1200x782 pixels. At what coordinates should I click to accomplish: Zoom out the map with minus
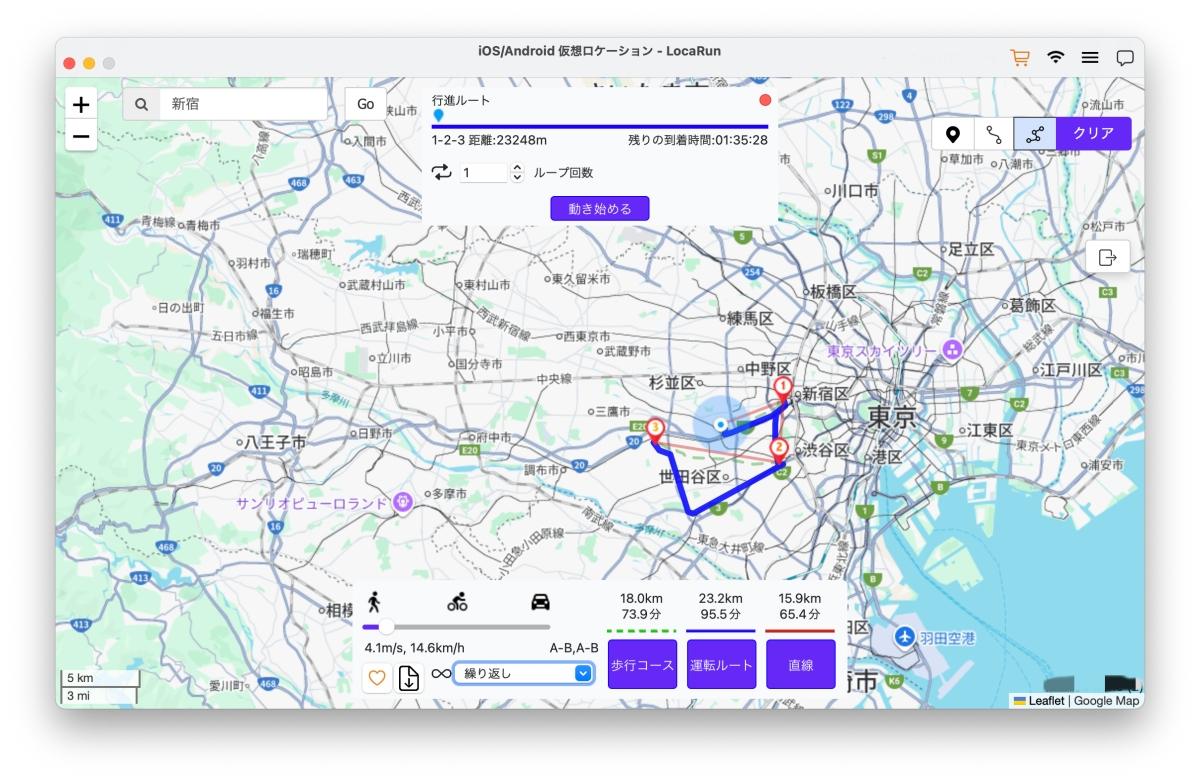click(81, 136)
